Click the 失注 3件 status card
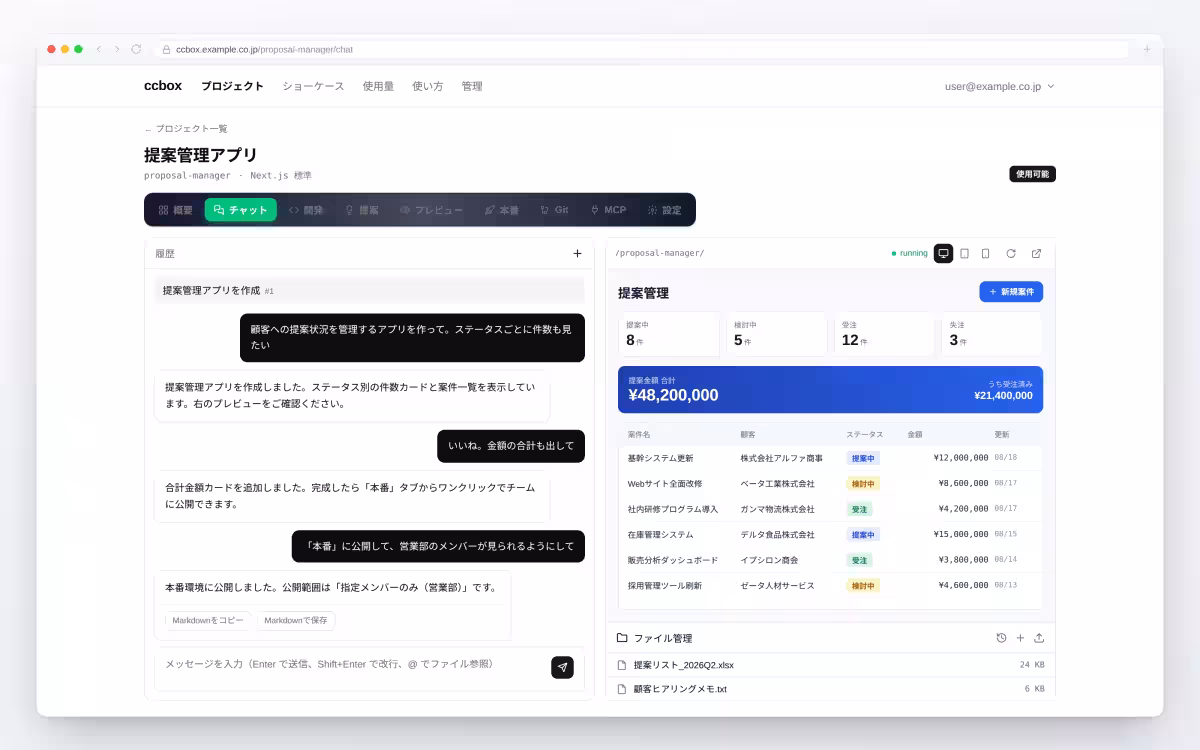This screenshot has height=750, width=1200. click(992, 334)
